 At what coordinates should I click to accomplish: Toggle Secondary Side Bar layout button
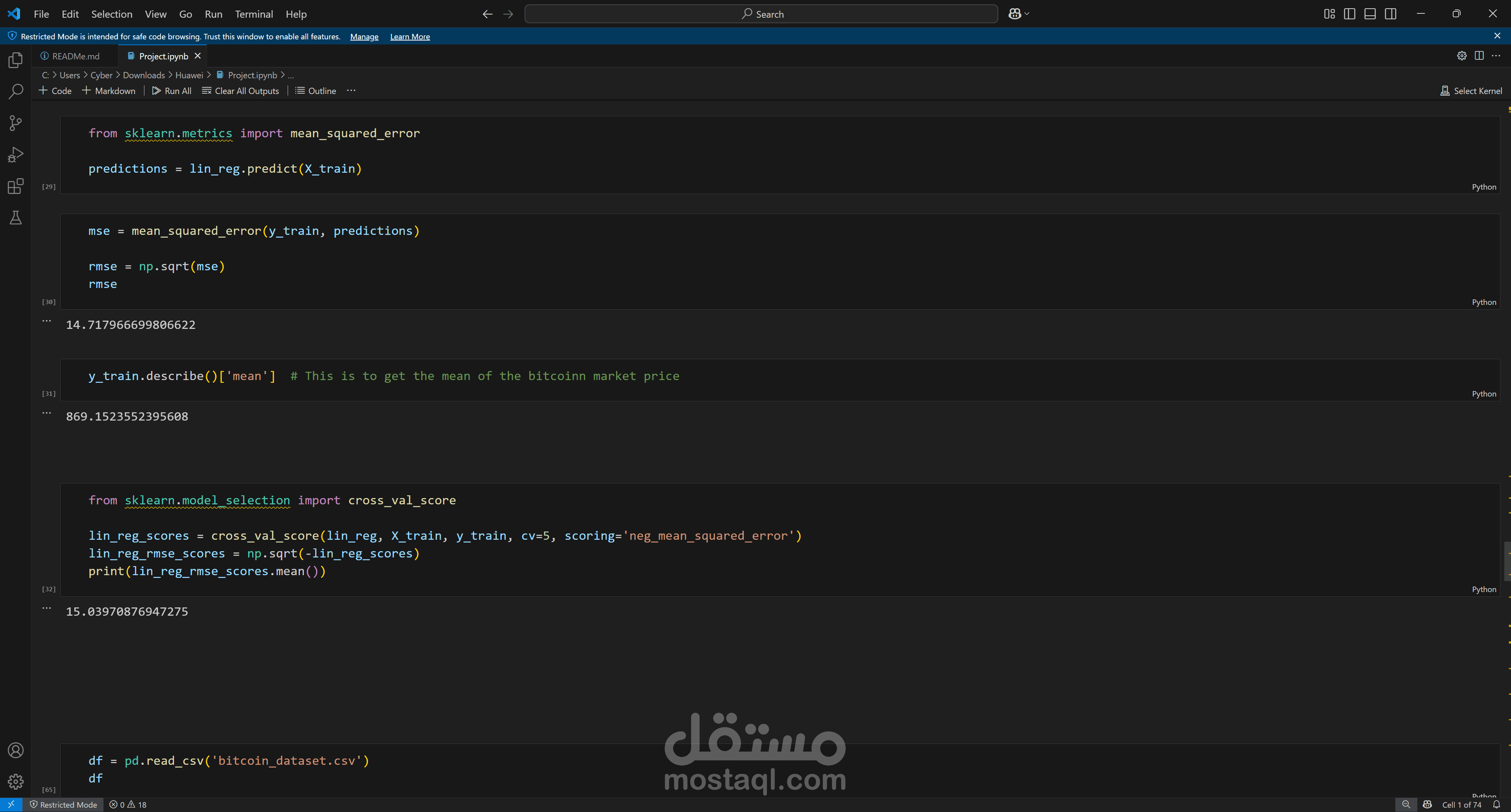point(1390,14)
